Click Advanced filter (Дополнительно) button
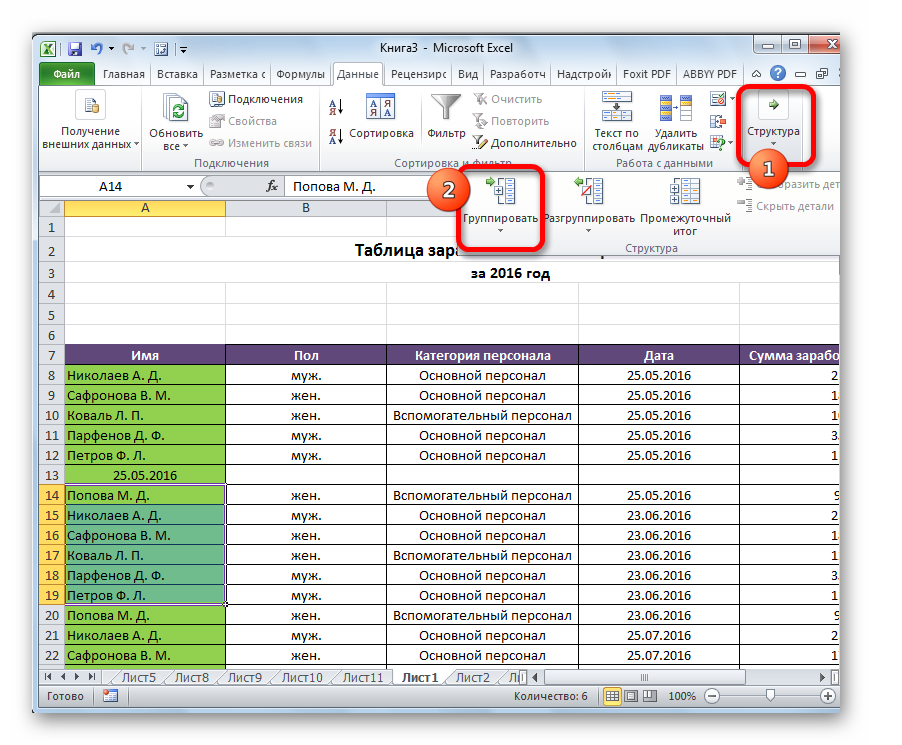This screenshot has height=745, width=902. [525, 143]
